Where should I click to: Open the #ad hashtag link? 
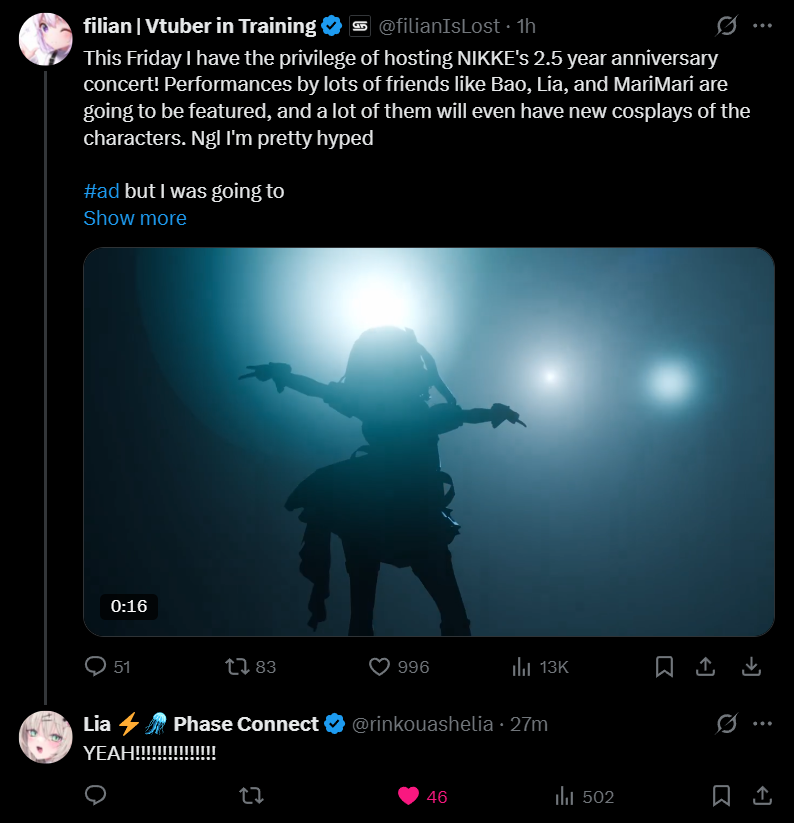pyautogui.click(x=101, y=191)
